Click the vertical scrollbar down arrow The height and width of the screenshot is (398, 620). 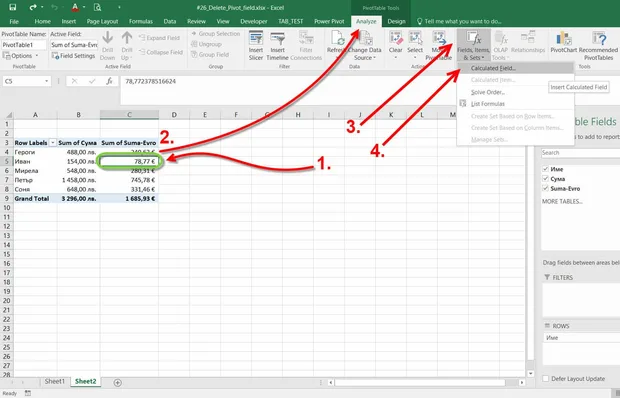coord(530,373)
